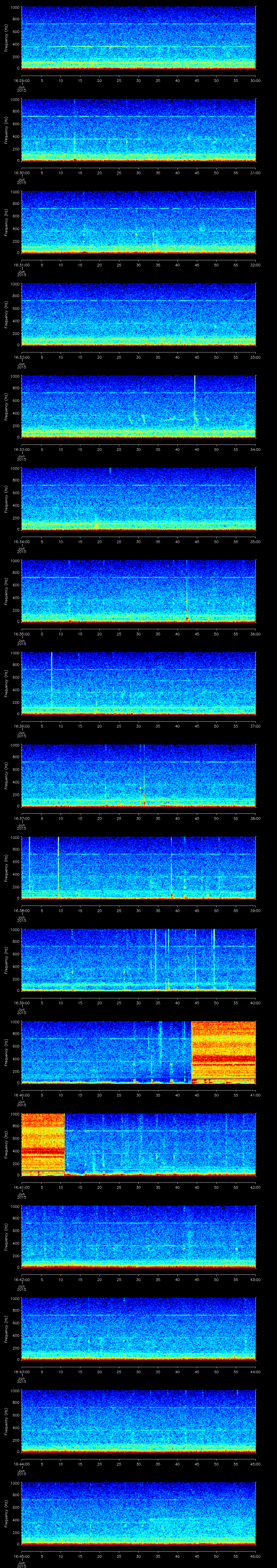Click the 16:38:00 start time label
277x1568 pixels.
[x=21, y=910]
